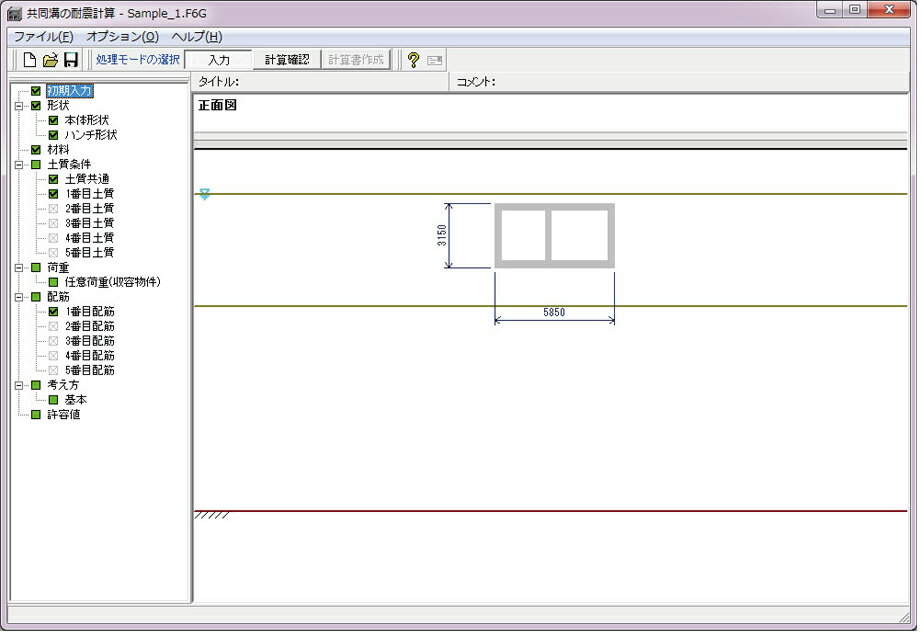
Task: Collapse the 配筋 tree node
Action: click(x=18, y=297)
